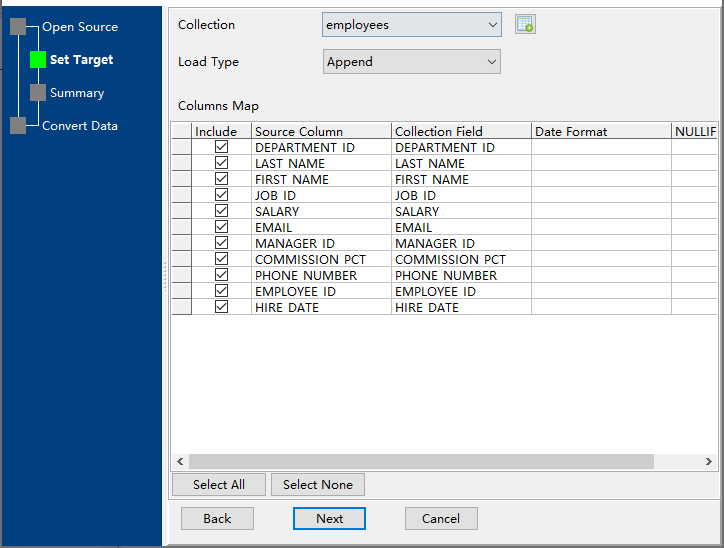Click the green Set Target step icon
This screenshot has width=724, height=548.
point(38,60)
